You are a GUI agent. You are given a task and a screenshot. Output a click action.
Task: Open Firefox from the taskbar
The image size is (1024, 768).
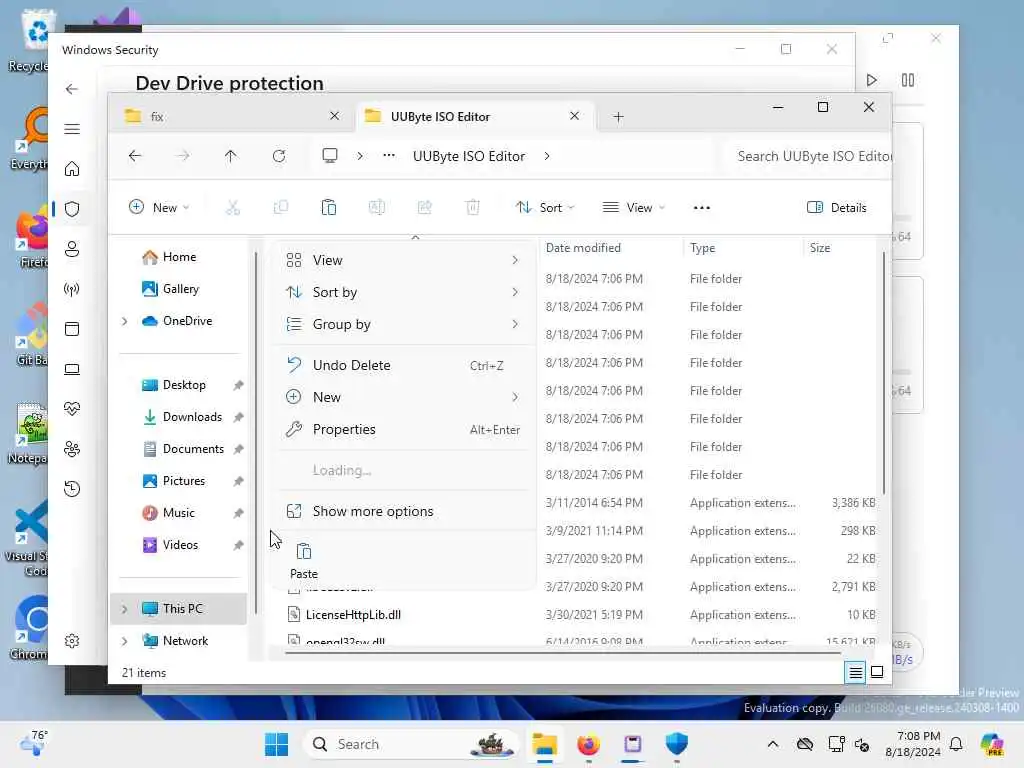pos(588,744)
